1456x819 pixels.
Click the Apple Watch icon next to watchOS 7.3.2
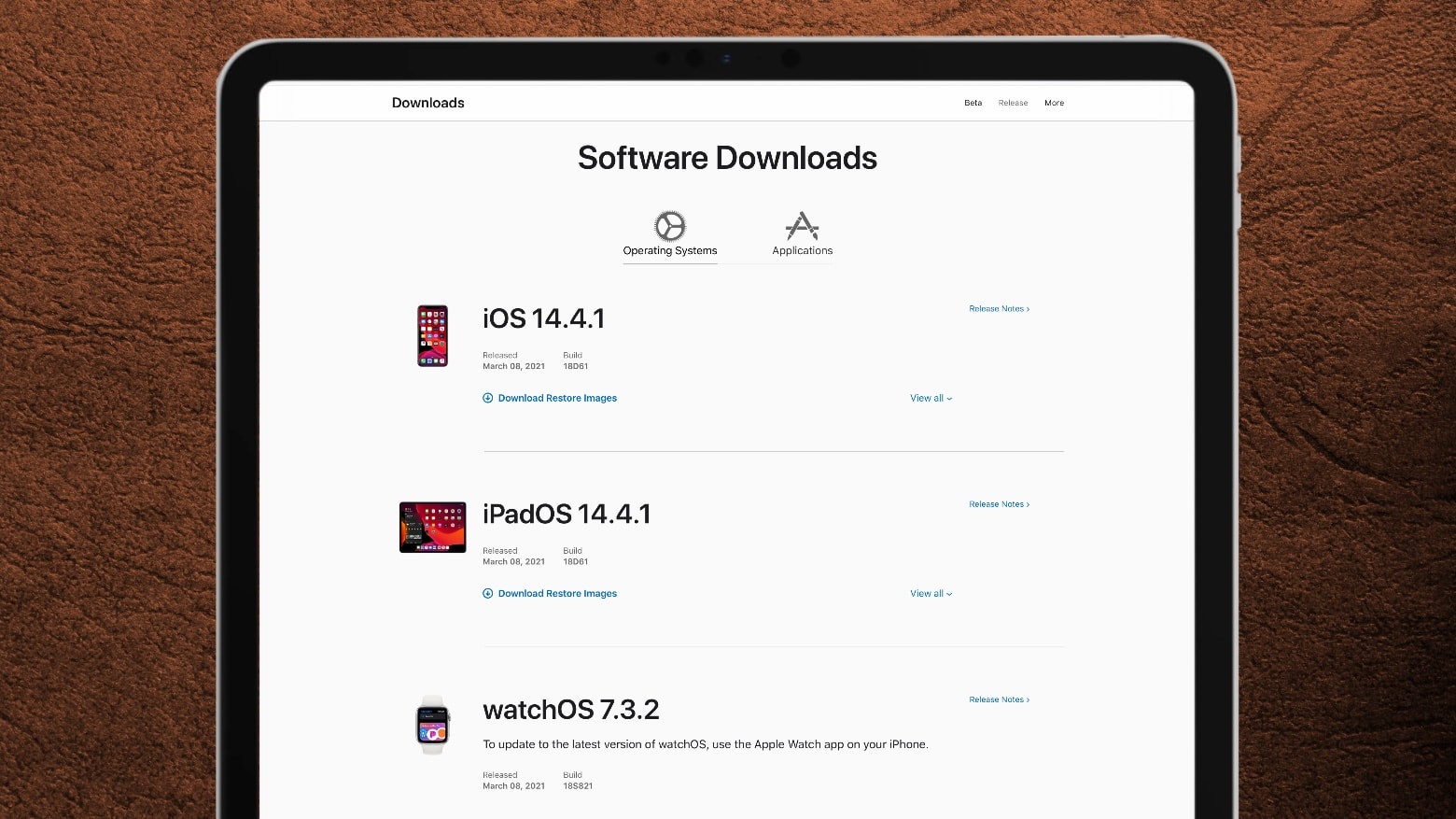[432, 726]
